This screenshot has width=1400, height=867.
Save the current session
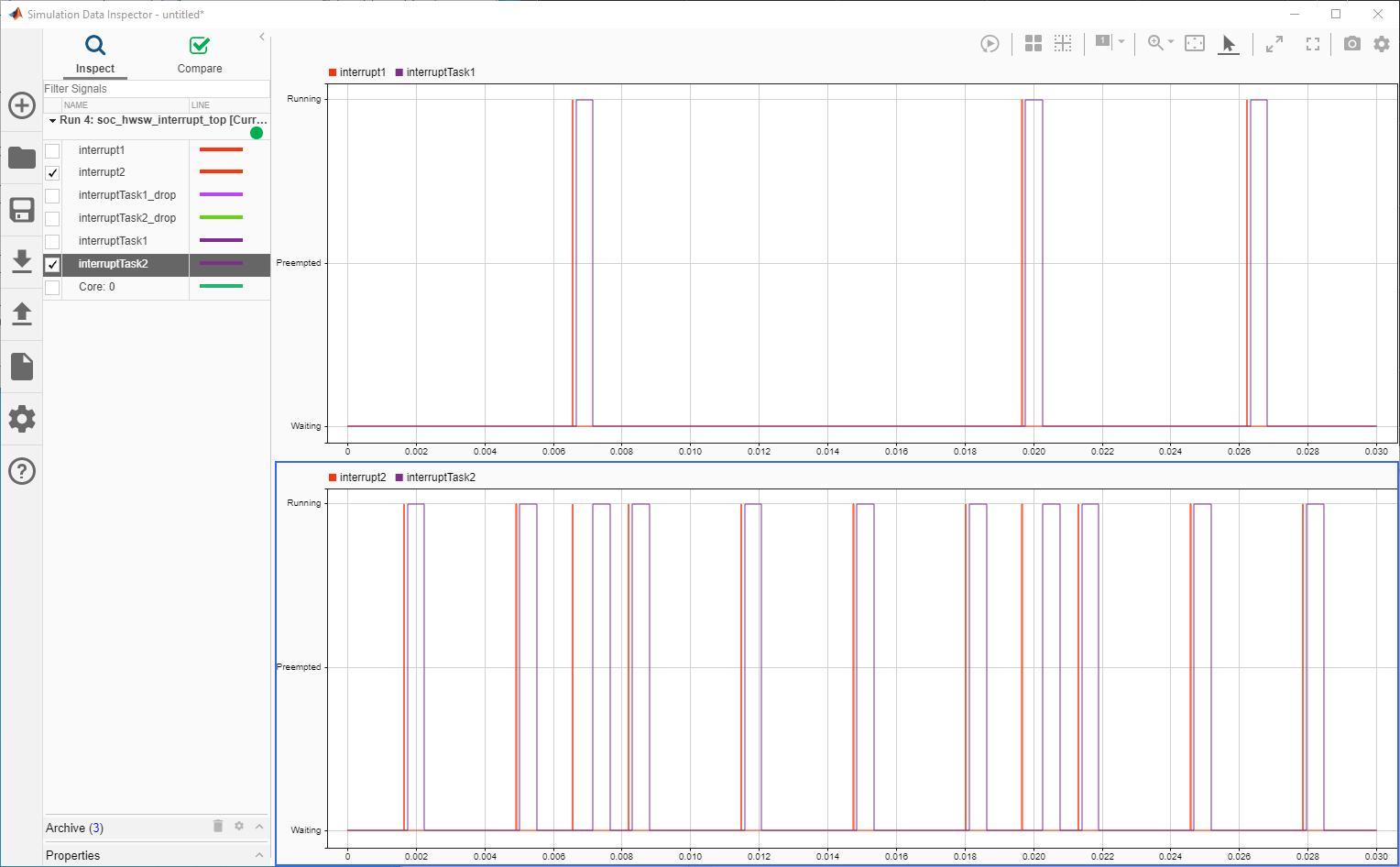click(x=21, y=210)
